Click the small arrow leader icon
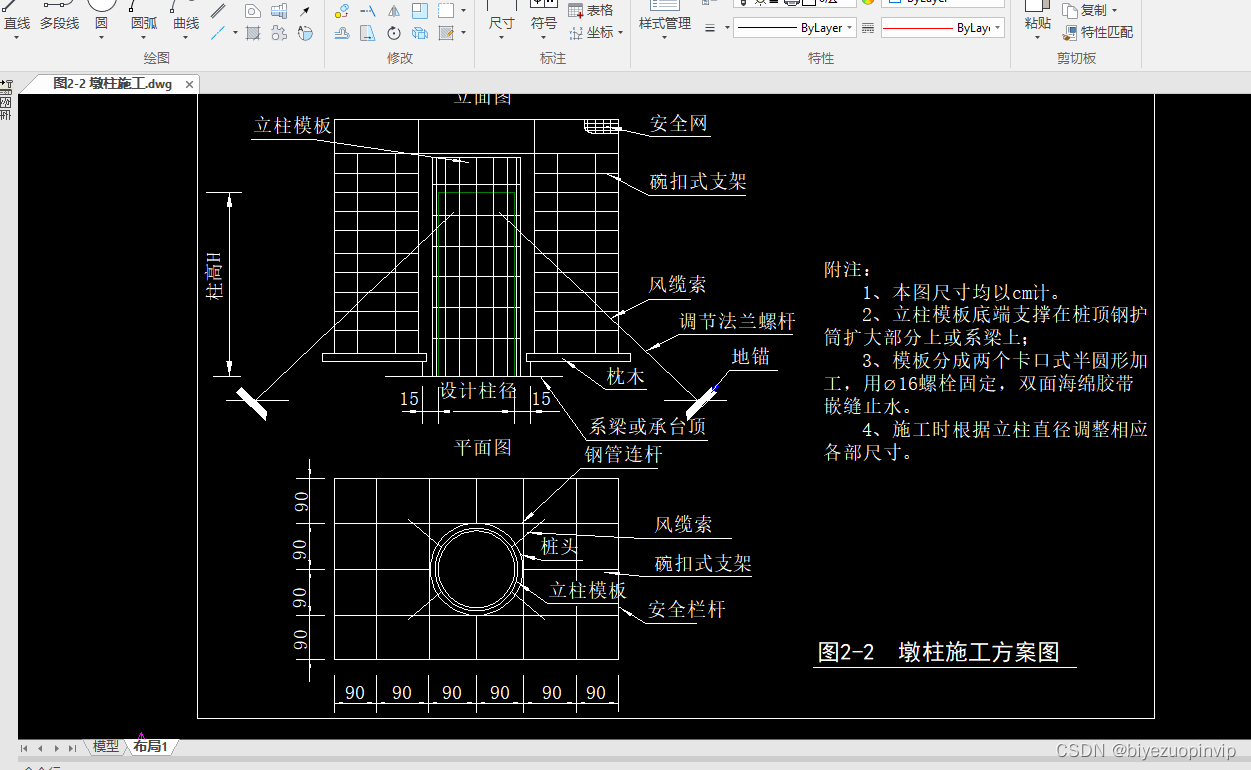1251x770 pixels. coord(305,11)
